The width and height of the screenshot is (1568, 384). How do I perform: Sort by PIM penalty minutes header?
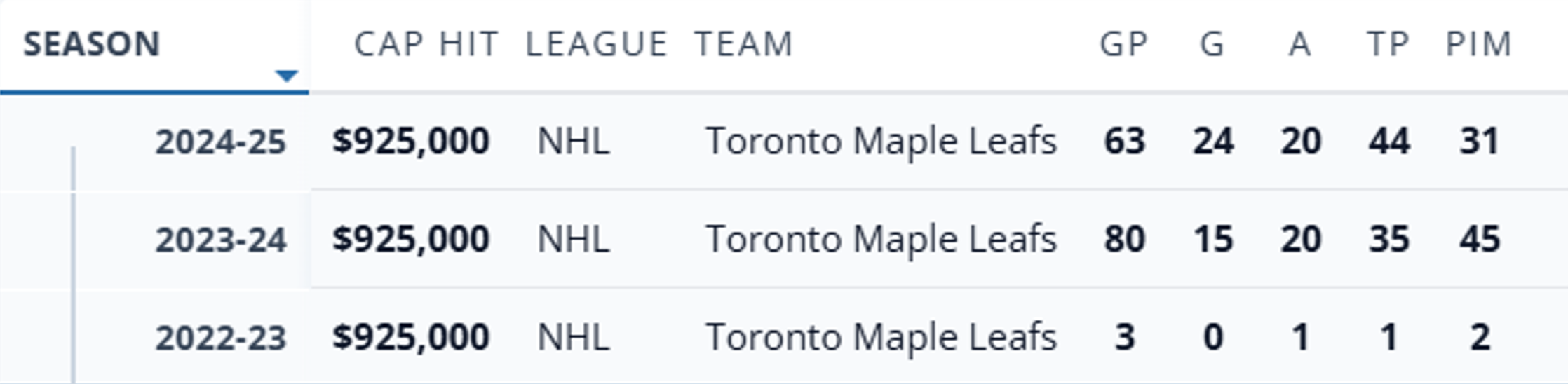click(1479, 44)
